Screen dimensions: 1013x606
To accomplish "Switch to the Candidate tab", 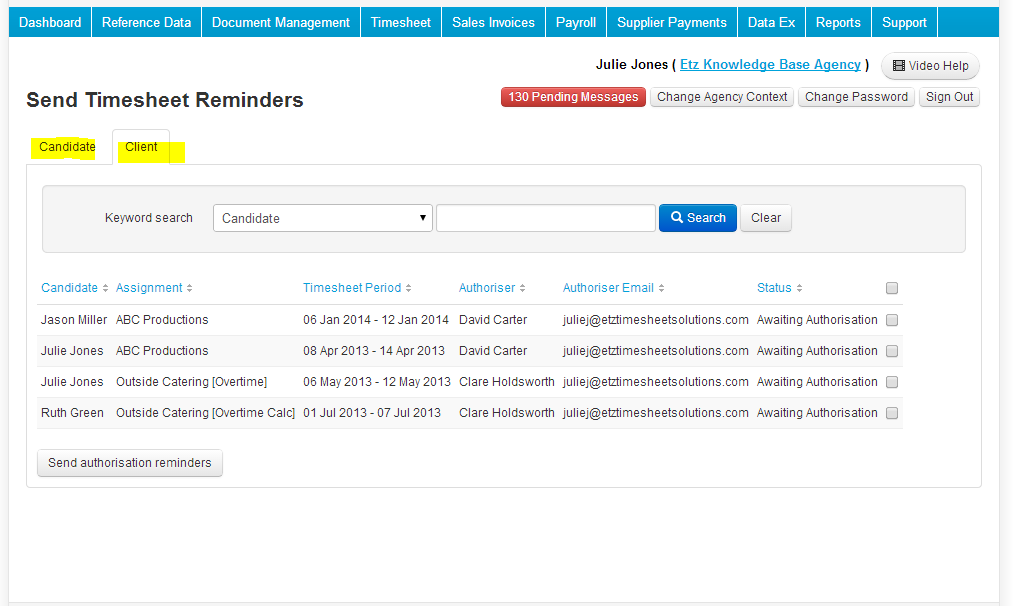I will (x=67, y=147).
